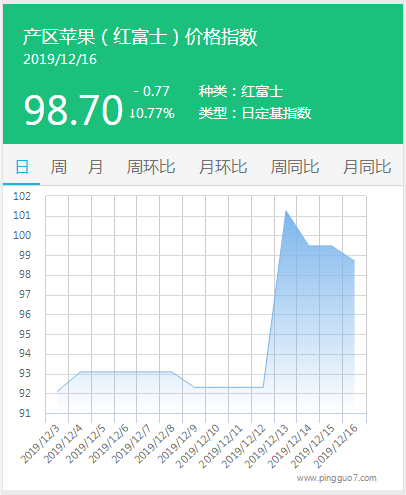Viewport: 406px width, 495px height.
Task: Click the x-axis label 2019/12/10
Action: 197,446
